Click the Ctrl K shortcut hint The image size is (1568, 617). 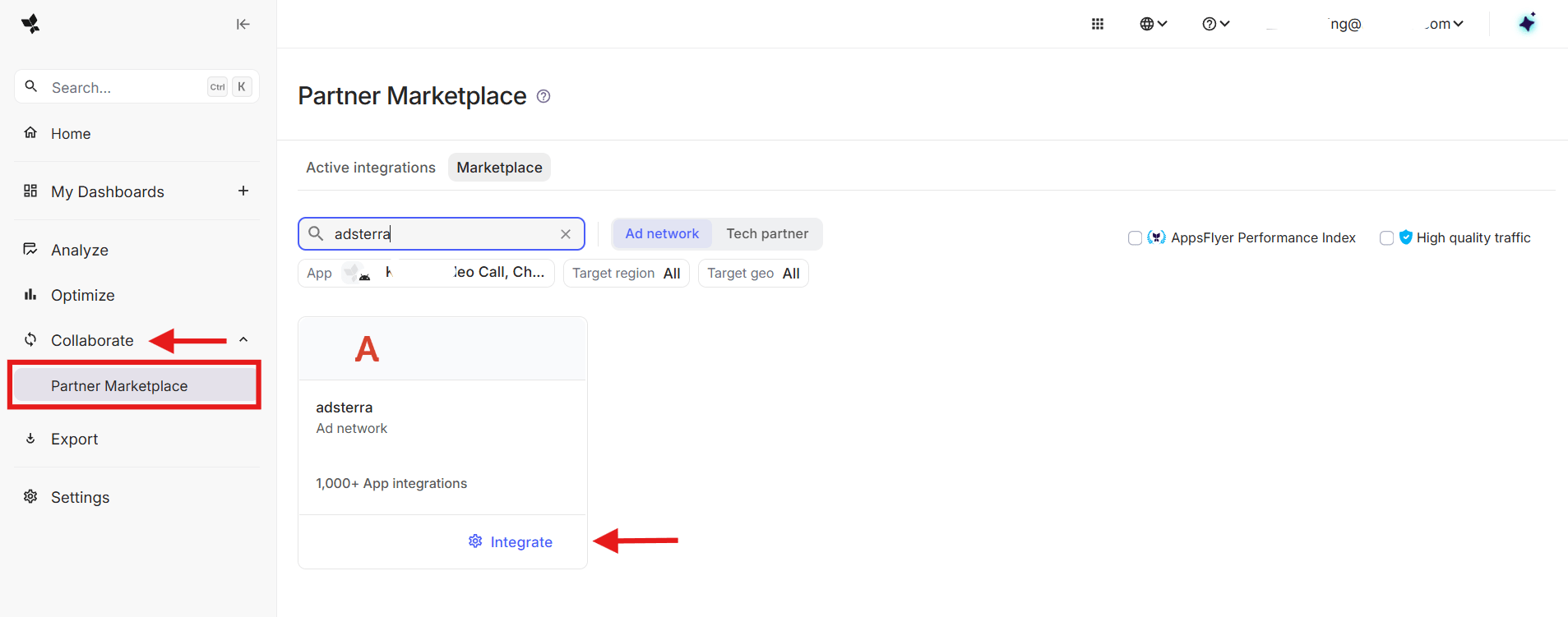(229, 86)
